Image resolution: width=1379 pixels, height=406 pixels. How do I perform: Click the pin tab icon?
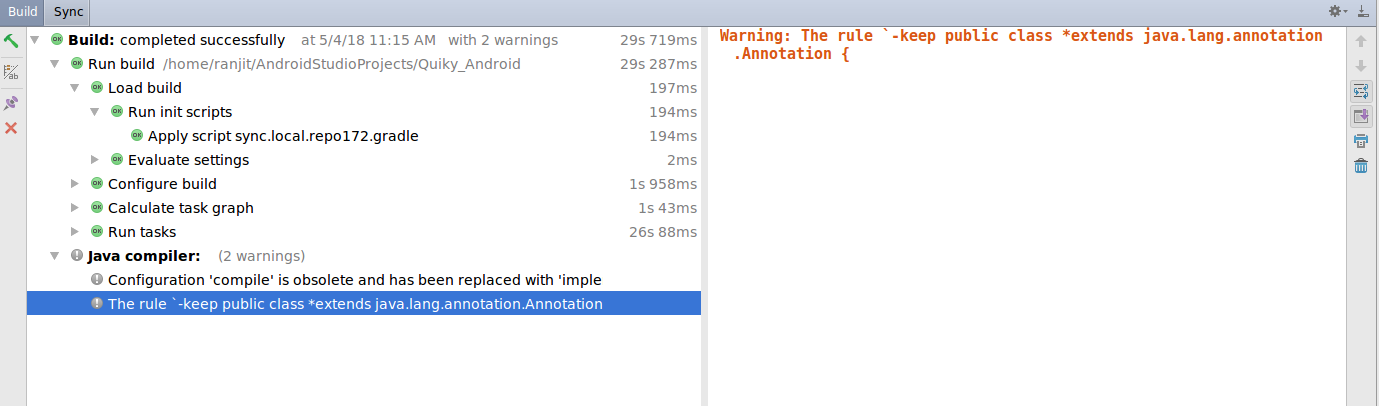11,102
